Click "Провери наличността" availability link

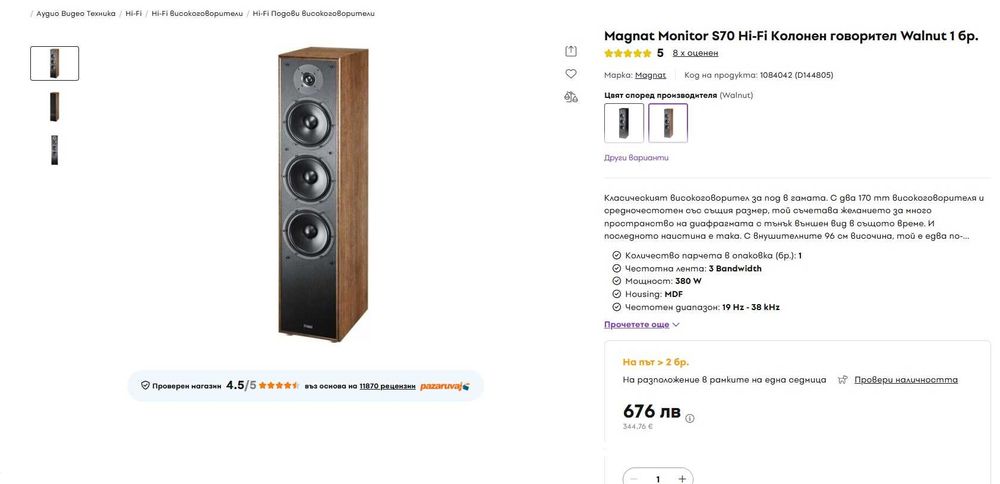coord(905,380)
